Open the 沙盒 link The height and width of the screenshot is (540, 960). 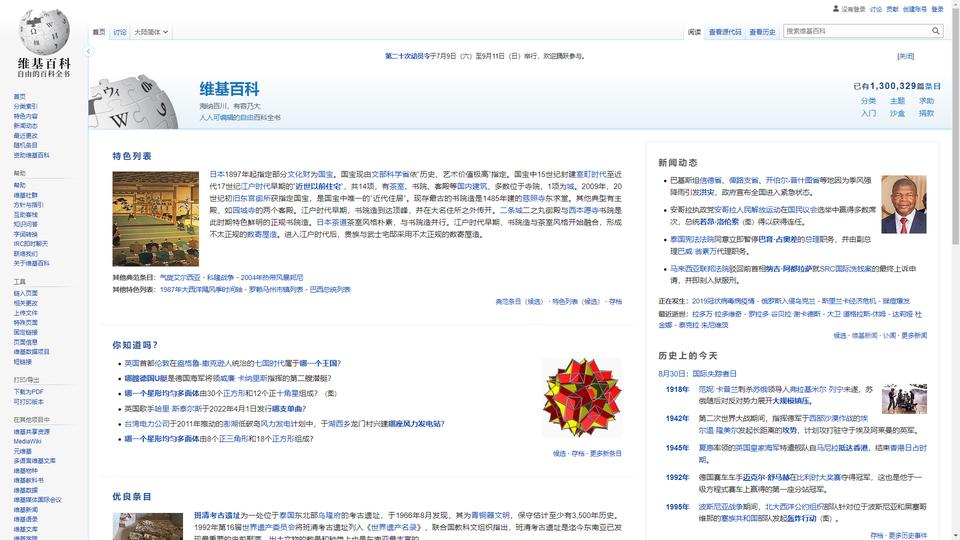(x=897, y=113)
